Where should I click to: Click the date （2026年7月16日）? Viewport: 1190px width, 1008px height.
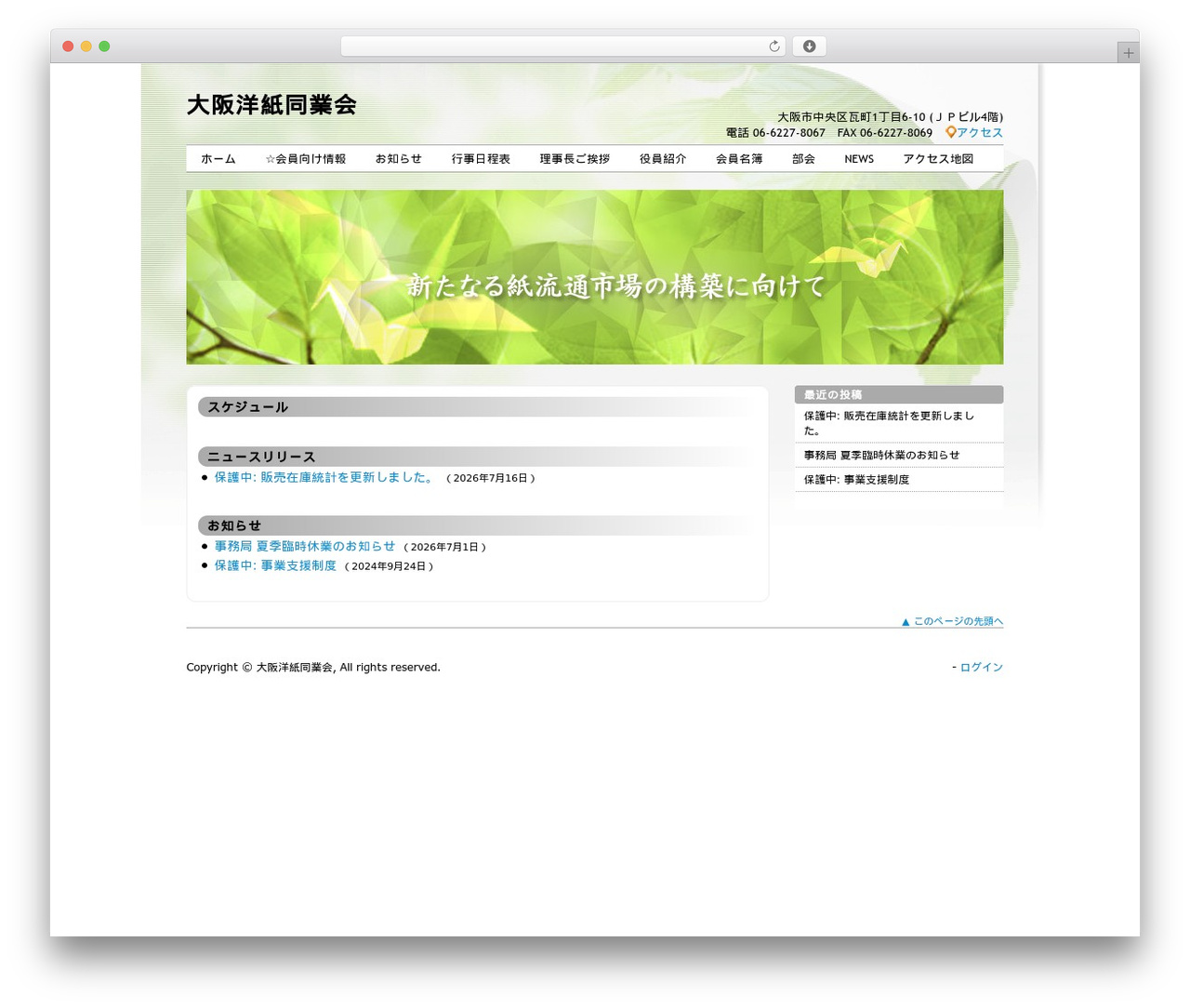pyautogui.click(x=491, y=478)
